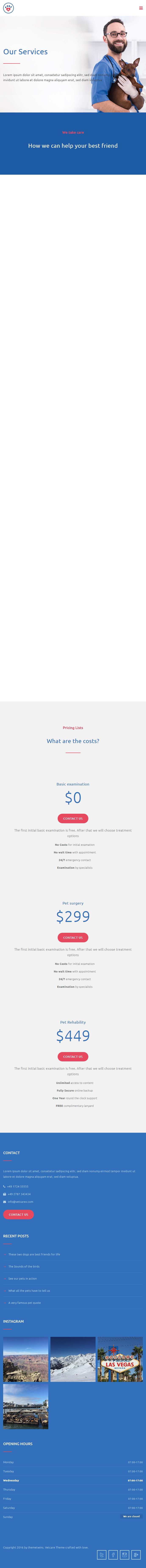Click the Vetcare paw logo
This screenshot has height=1568, width=146.
point(8,8)
